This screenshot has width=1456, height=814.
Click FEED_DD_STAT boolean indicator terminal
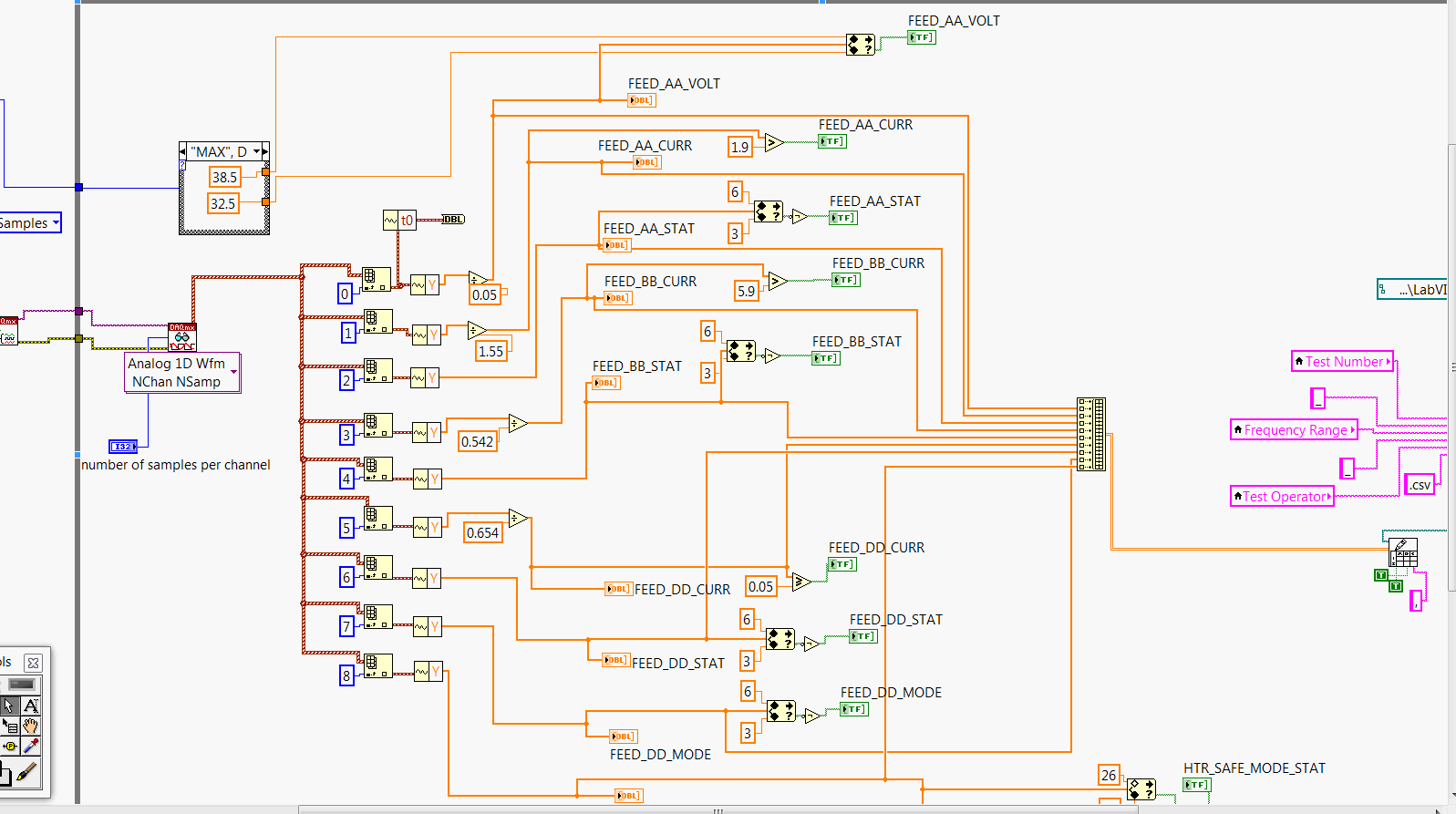tap(862, 636)
